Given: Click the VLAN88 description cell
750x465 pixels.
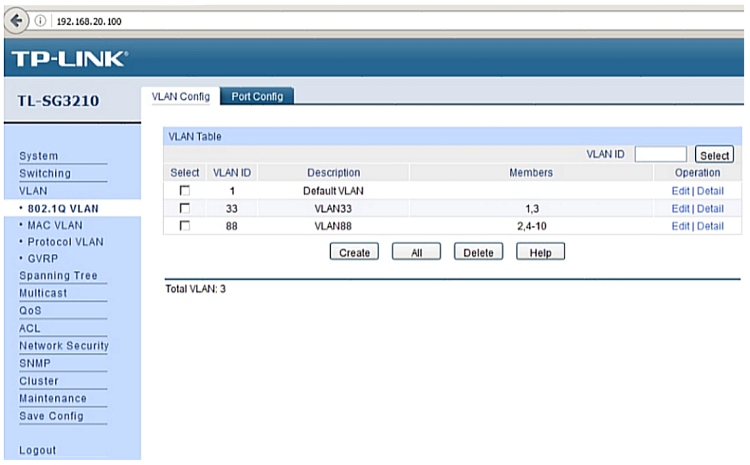Looking at the screenshot, I should pos(333,226).
